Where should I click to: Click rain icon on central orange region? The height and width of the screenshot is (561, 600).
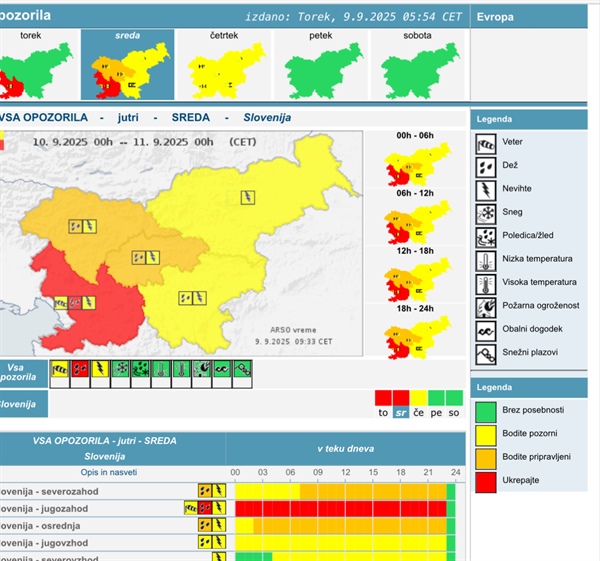click(139, 258)
